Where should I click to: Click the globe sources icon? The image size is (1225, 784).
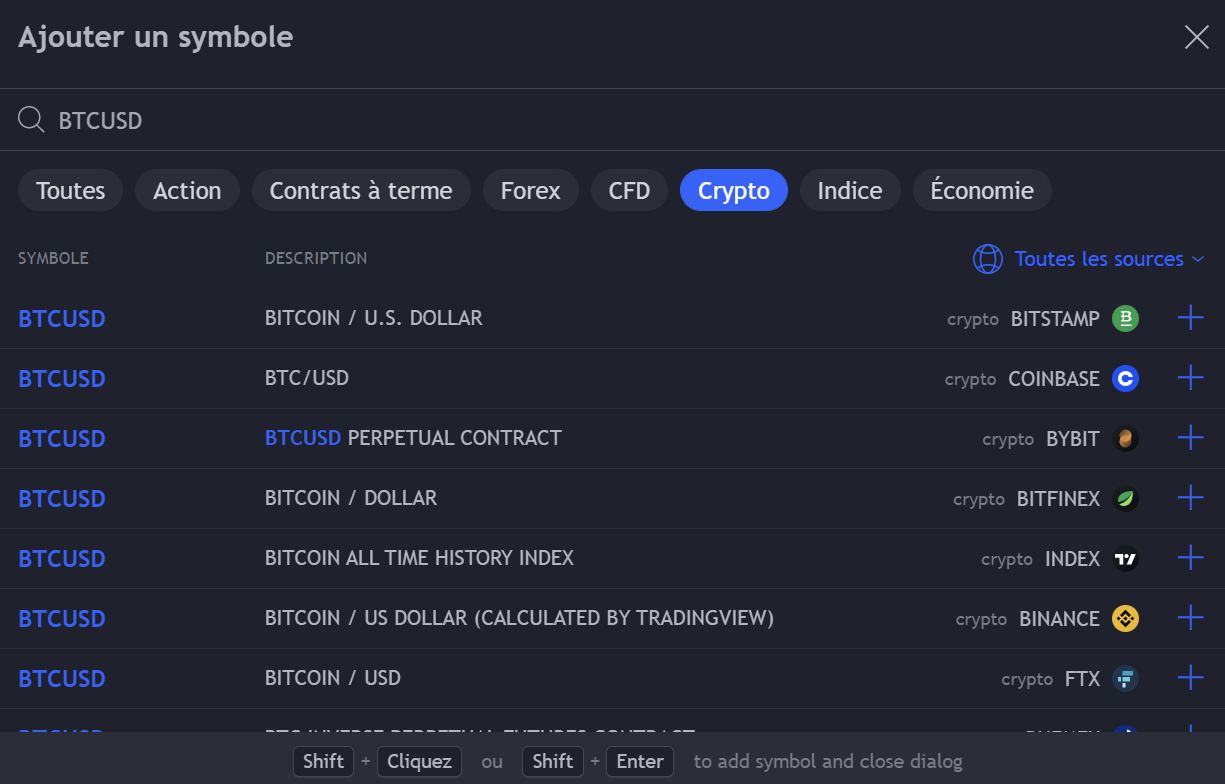(987, 259)
